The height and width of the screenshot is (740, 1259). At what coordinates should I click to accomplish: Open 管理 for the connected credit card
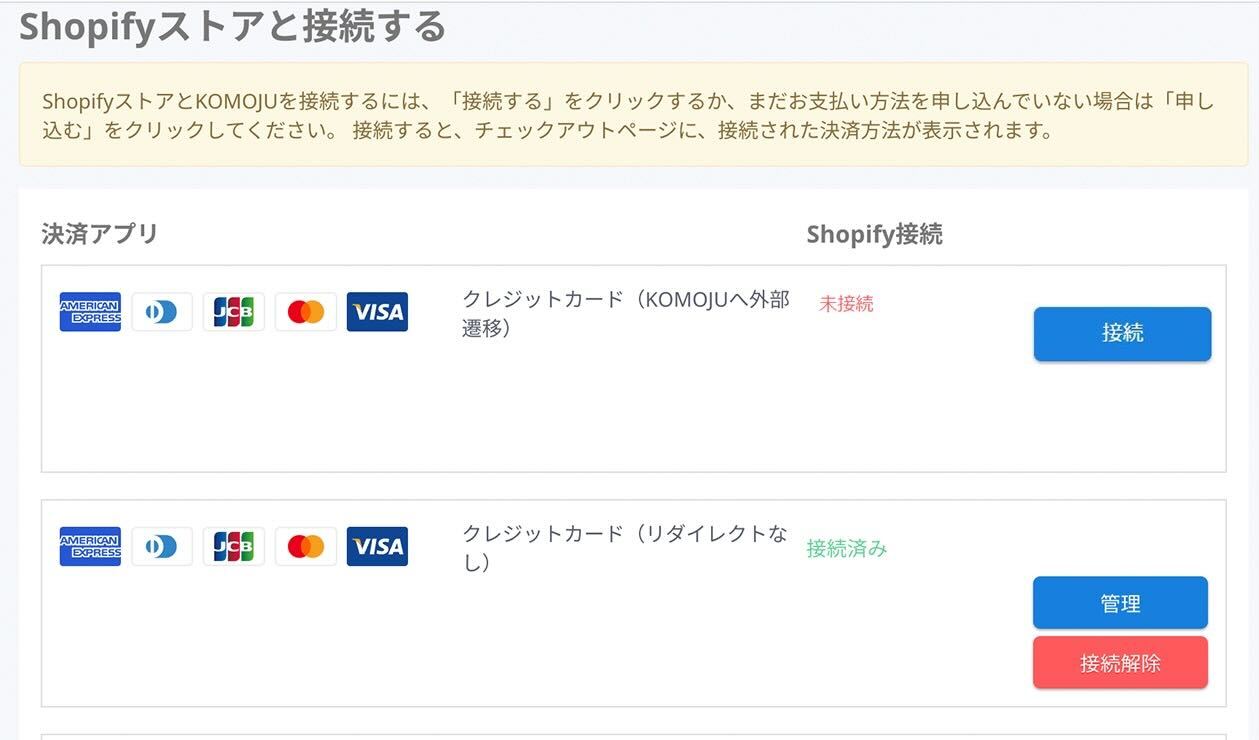1120,603
